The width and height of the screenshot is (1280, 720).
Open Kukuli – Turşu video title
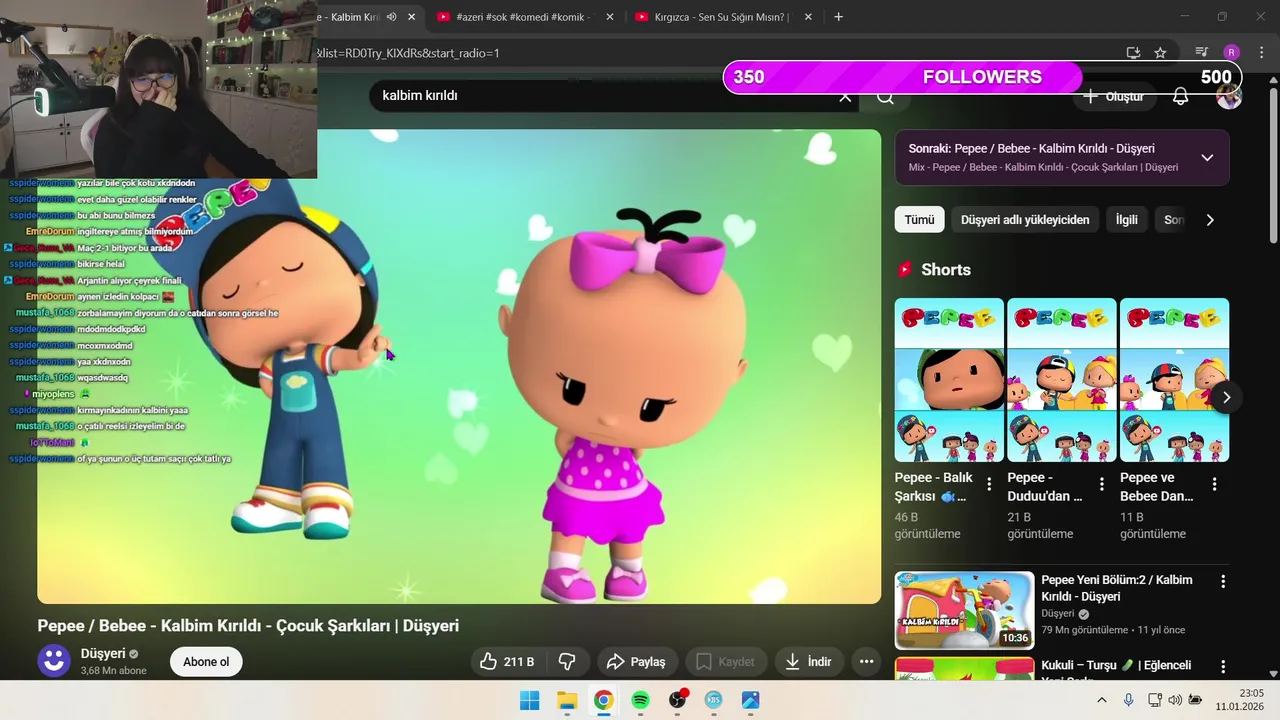coord(1117,666)
